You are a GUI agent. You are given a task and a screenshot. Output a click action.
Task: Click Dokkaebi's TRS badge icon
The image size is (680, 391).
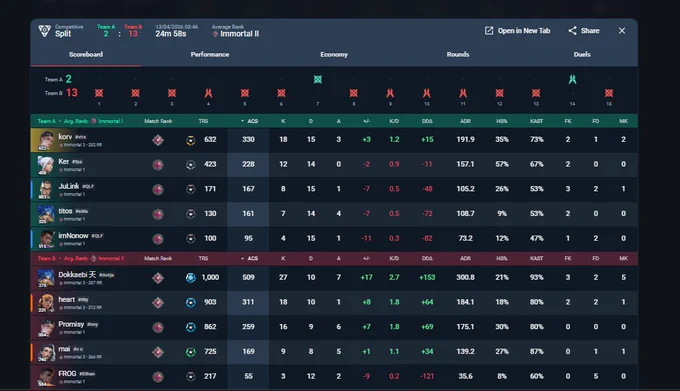coord(190,278)
